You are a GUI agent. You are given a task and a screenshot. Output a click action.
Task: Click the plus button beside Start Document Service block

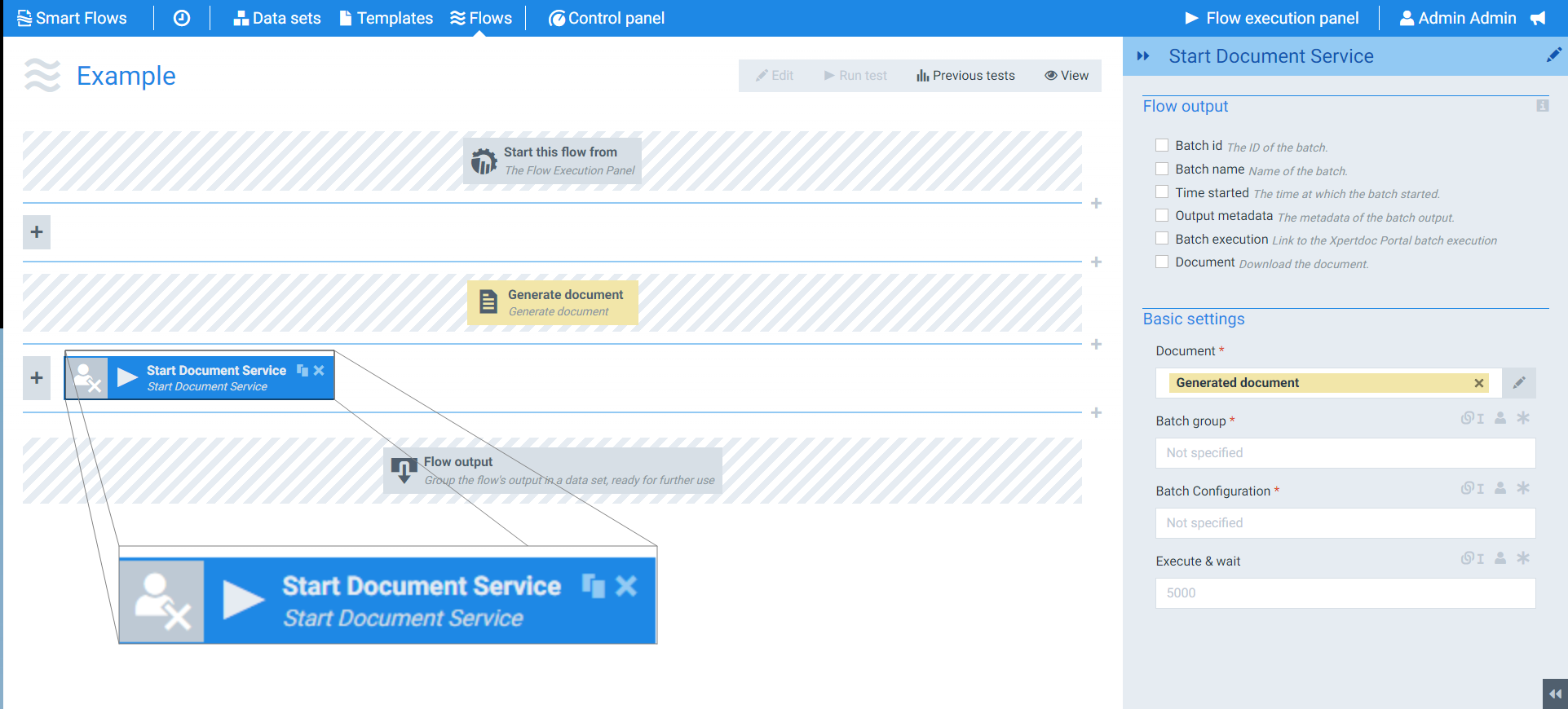[37, 378]
